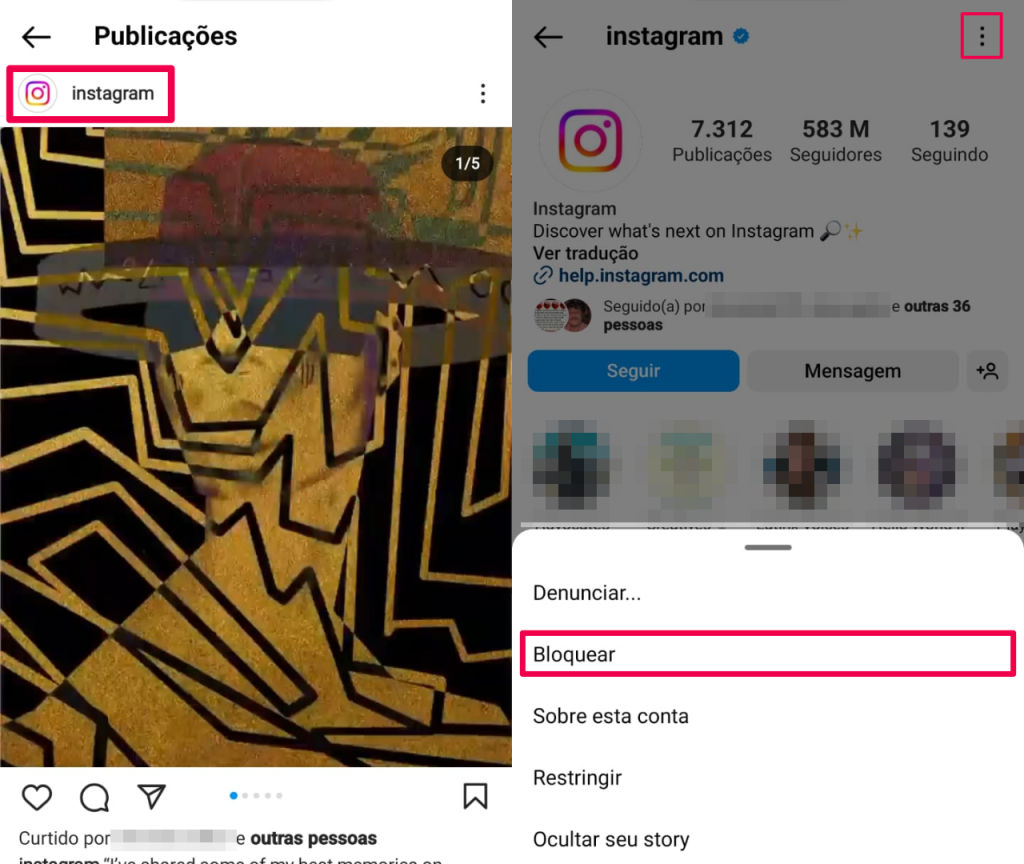This screenshot has height=864, width=1024.
Task: Open the profile's three-dot menu at top right
Action: pyautogui.click(x=982, y=36)
